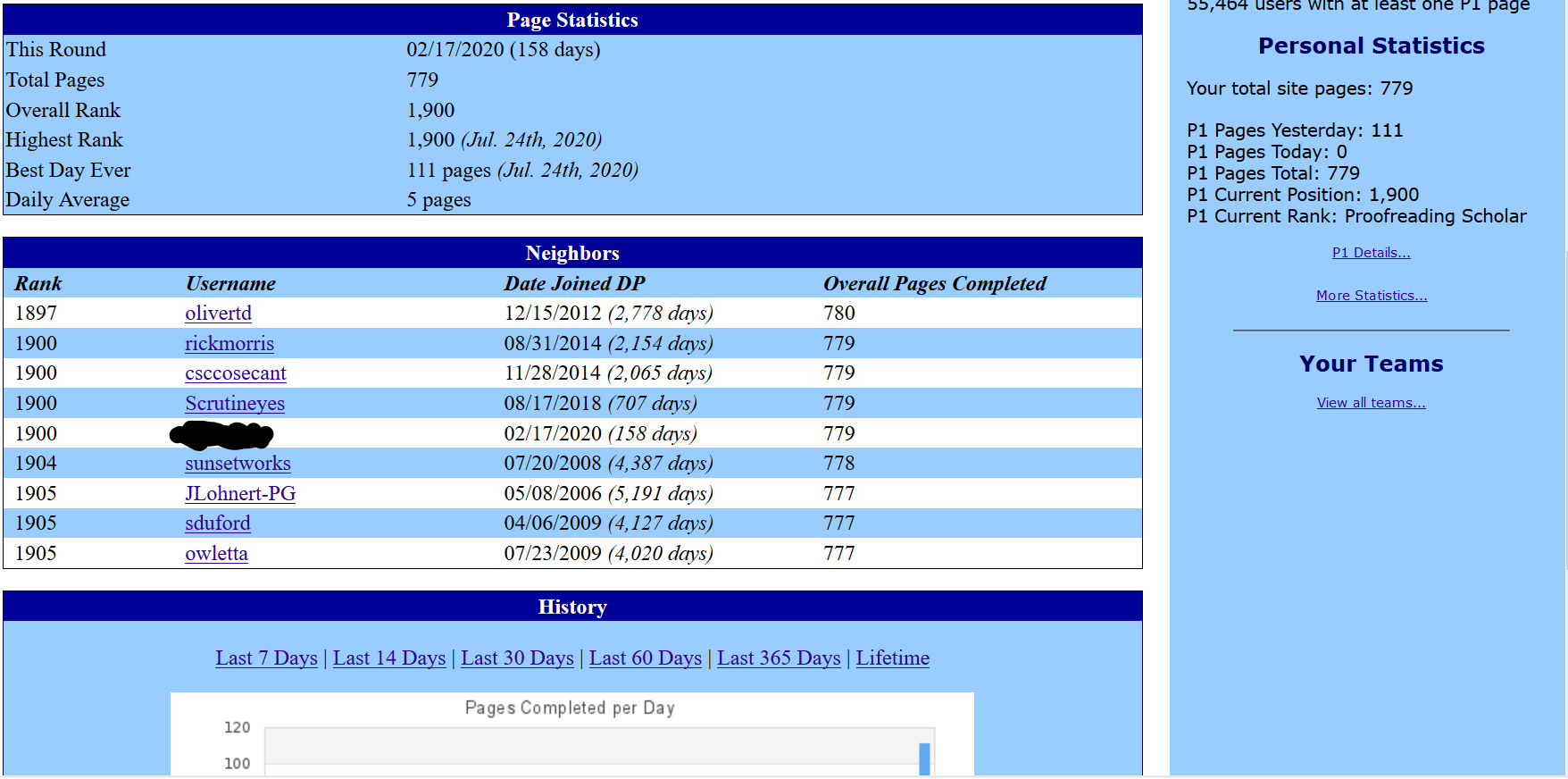This screenshot has height=779, width=1568.
Task: Switch history to Last 14 Days
Action: tap(389, 658)
